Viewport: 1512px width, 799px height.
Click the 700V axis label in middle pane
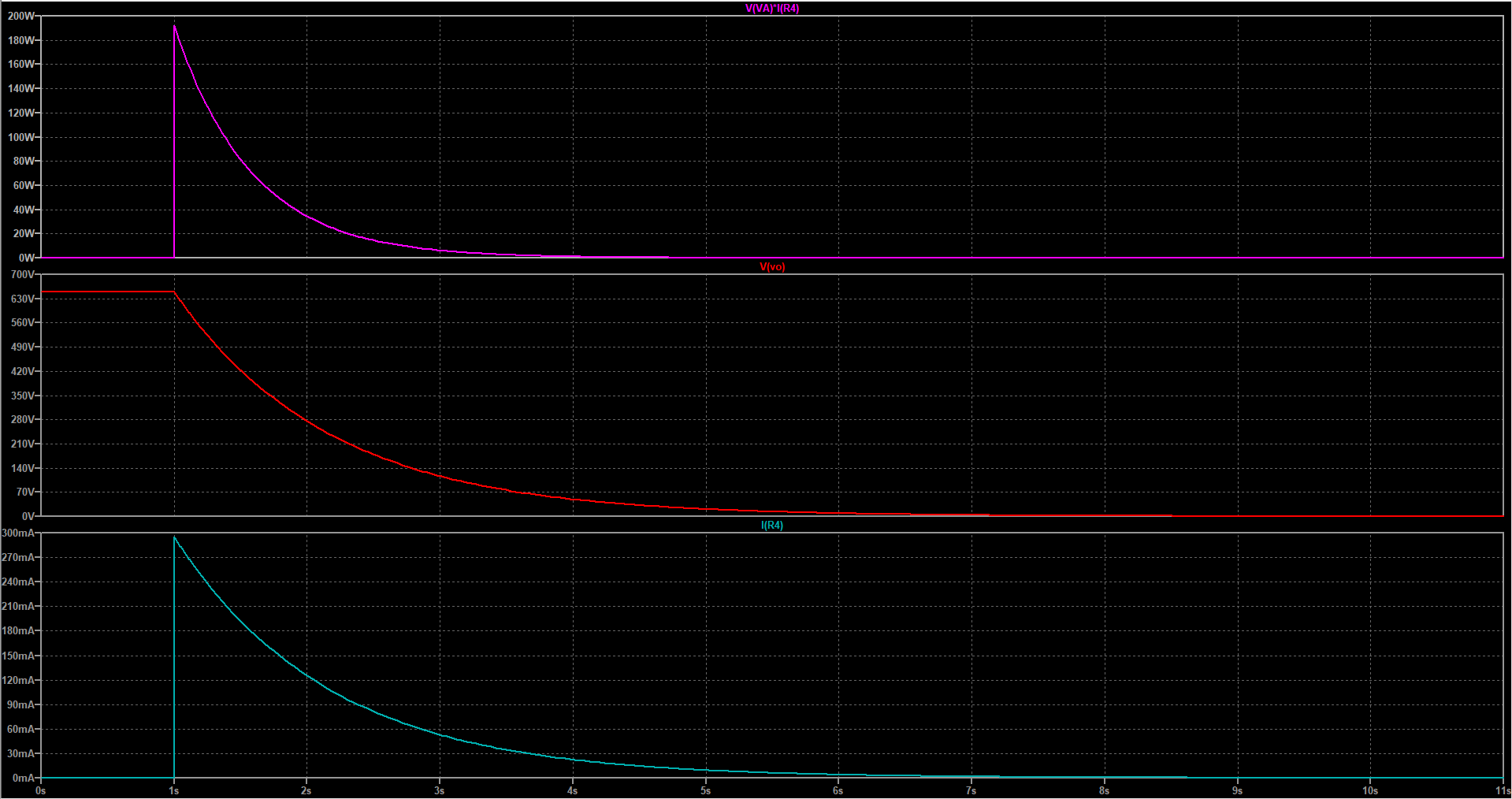[x=23, y=274]
